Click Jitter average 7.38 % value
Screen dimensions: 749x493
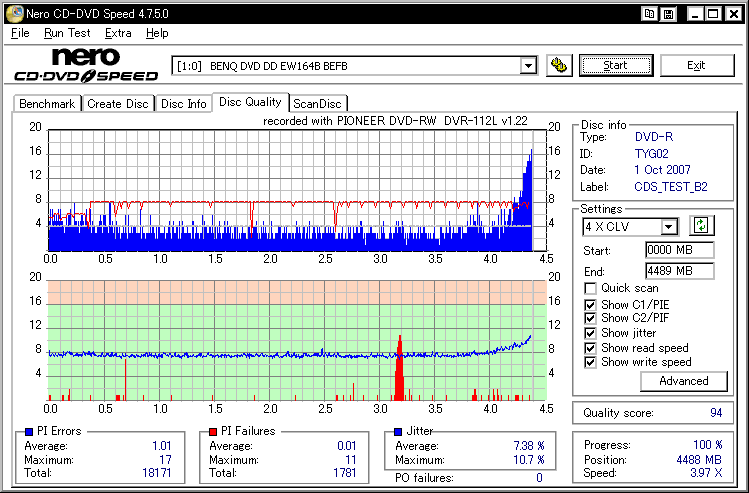529,446
